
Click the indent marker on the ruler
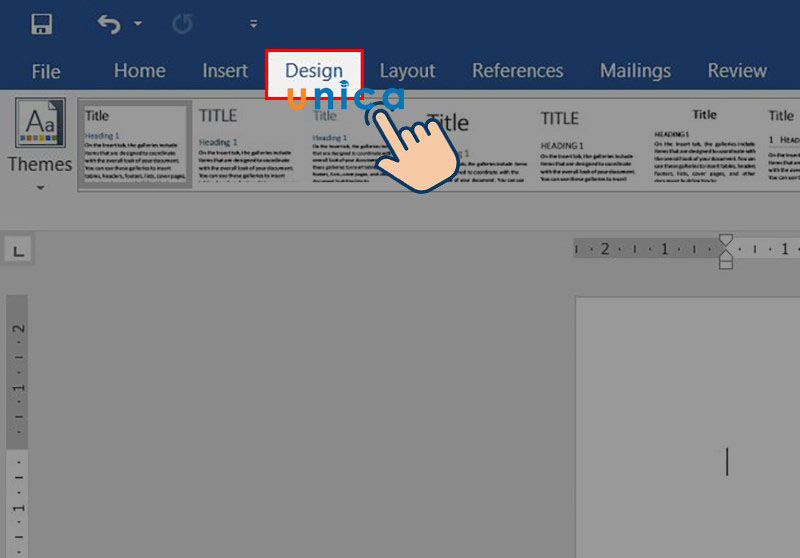click(726, 250)
